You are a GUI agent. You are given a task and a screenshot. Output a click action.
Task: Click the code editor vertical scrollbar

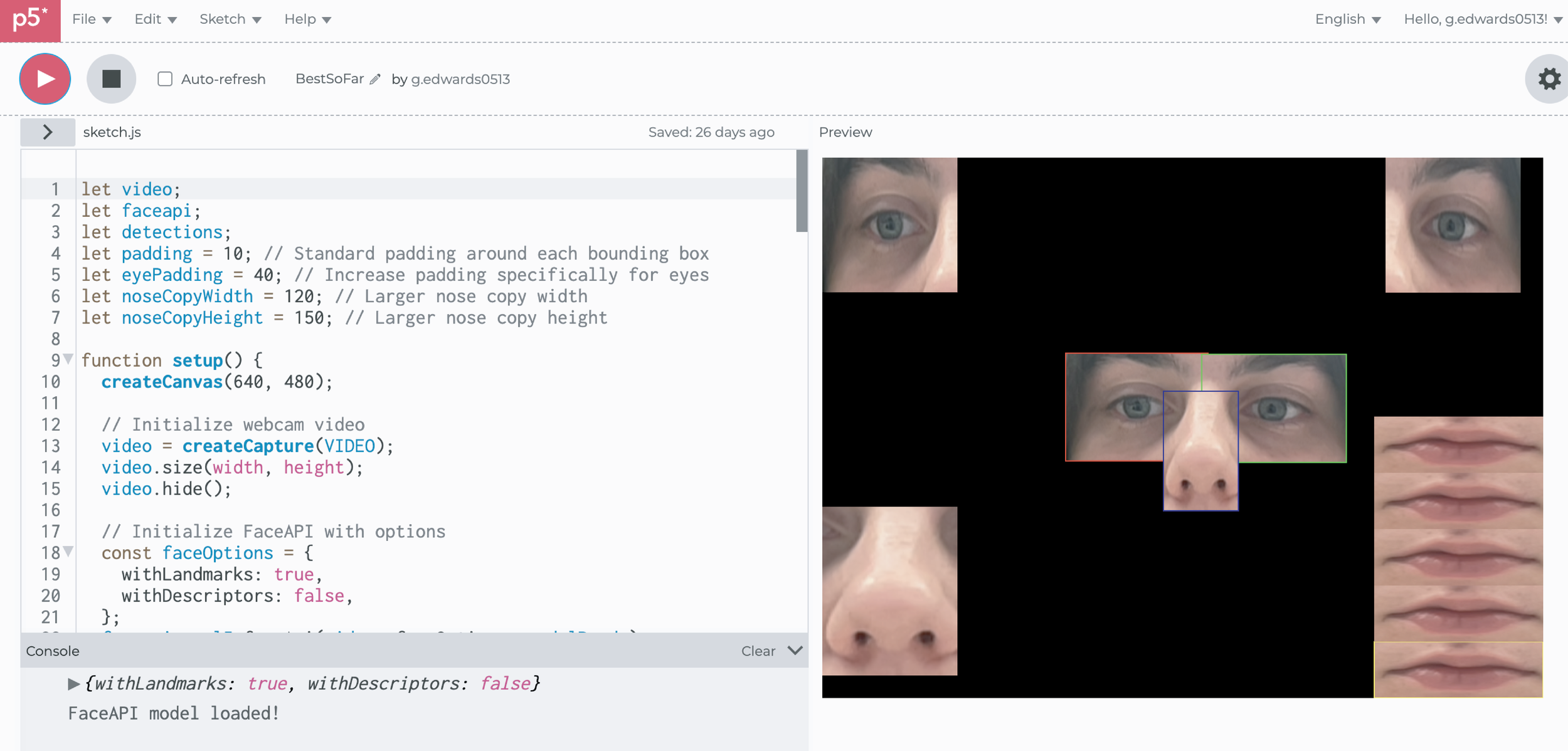pyautogui.click(x=801, y=191)
